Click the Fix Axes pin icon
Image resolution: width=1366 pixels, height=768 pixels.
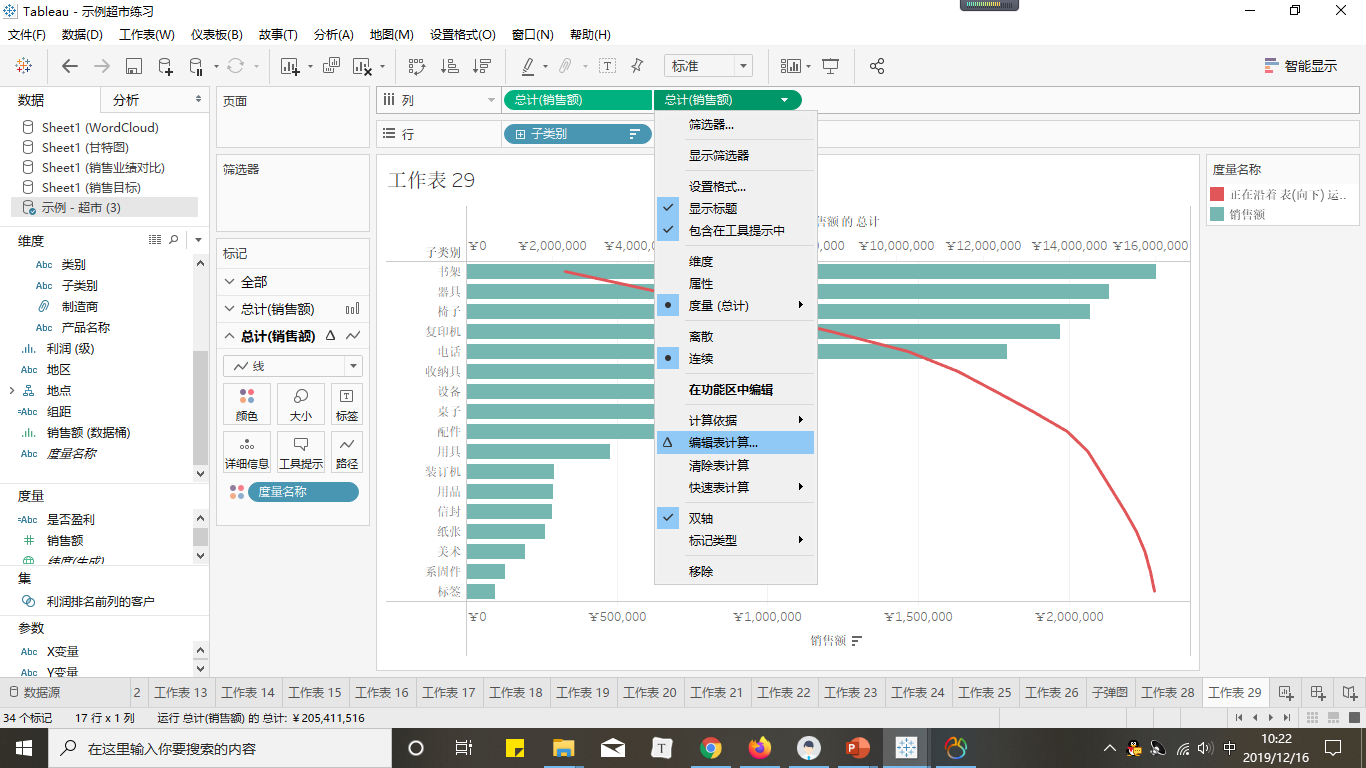pos(637,66)
